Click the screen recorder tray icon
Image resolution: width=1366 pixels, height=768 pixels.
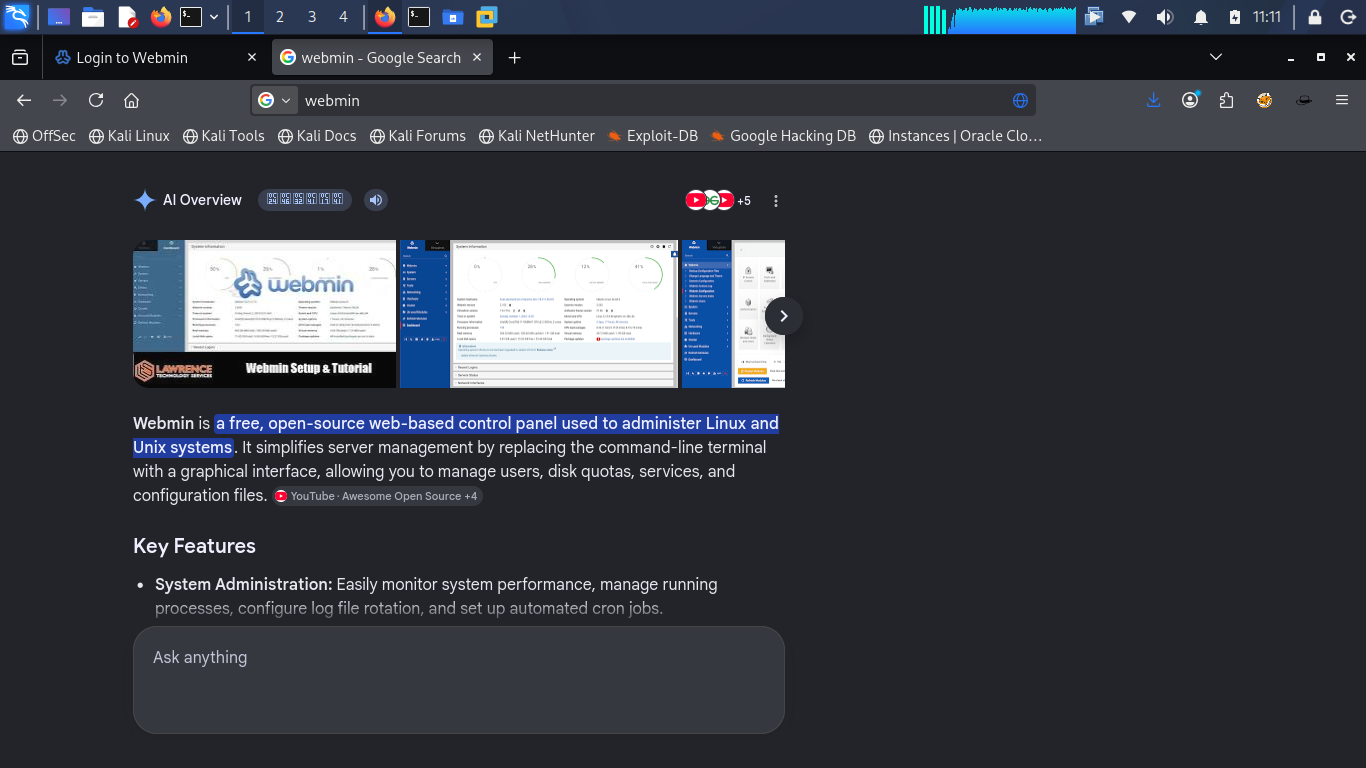coord(1094,17)
